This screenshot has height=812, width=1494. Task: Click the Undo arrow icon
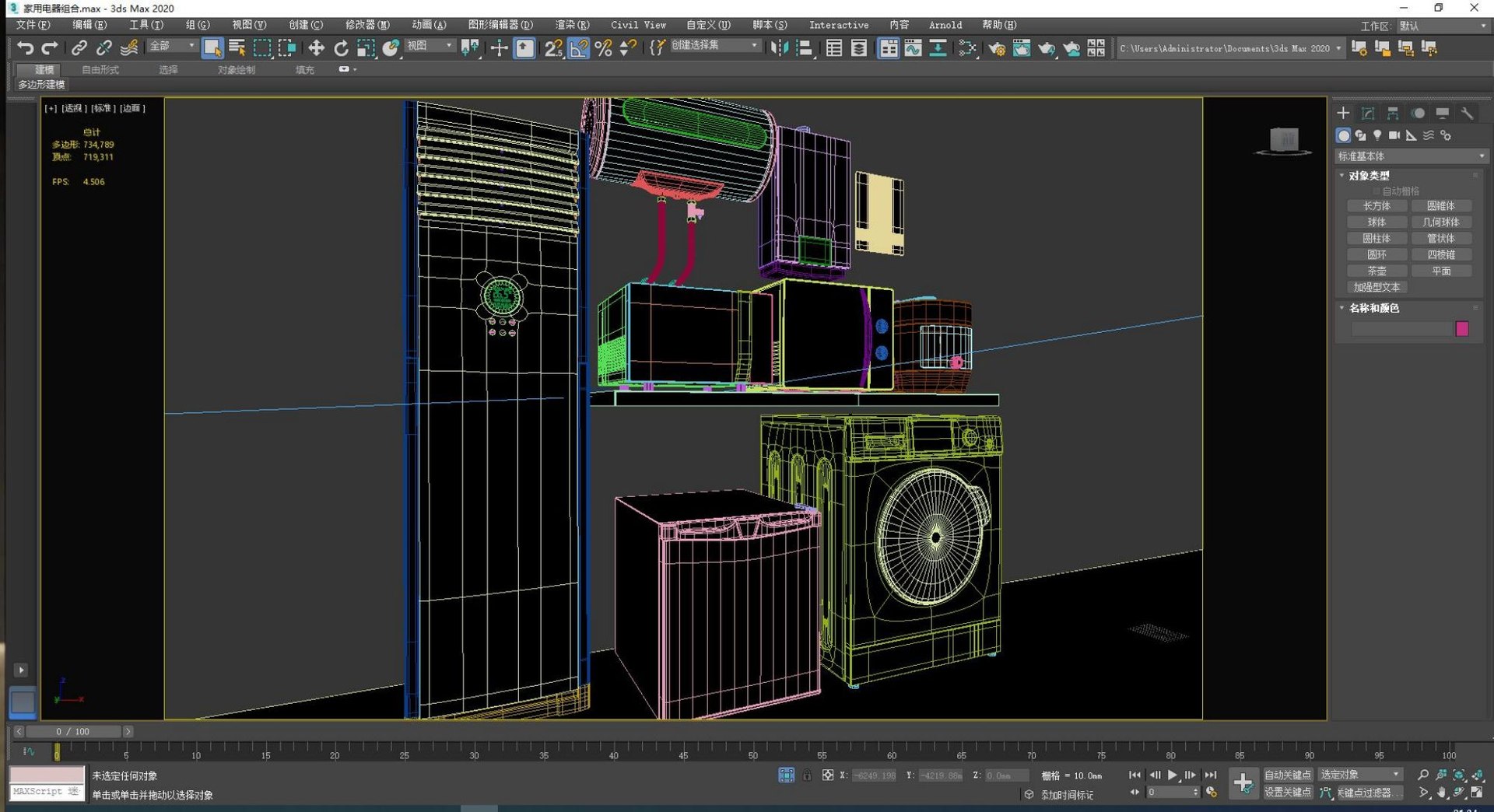pyautogui.click(x=25, y=48)
